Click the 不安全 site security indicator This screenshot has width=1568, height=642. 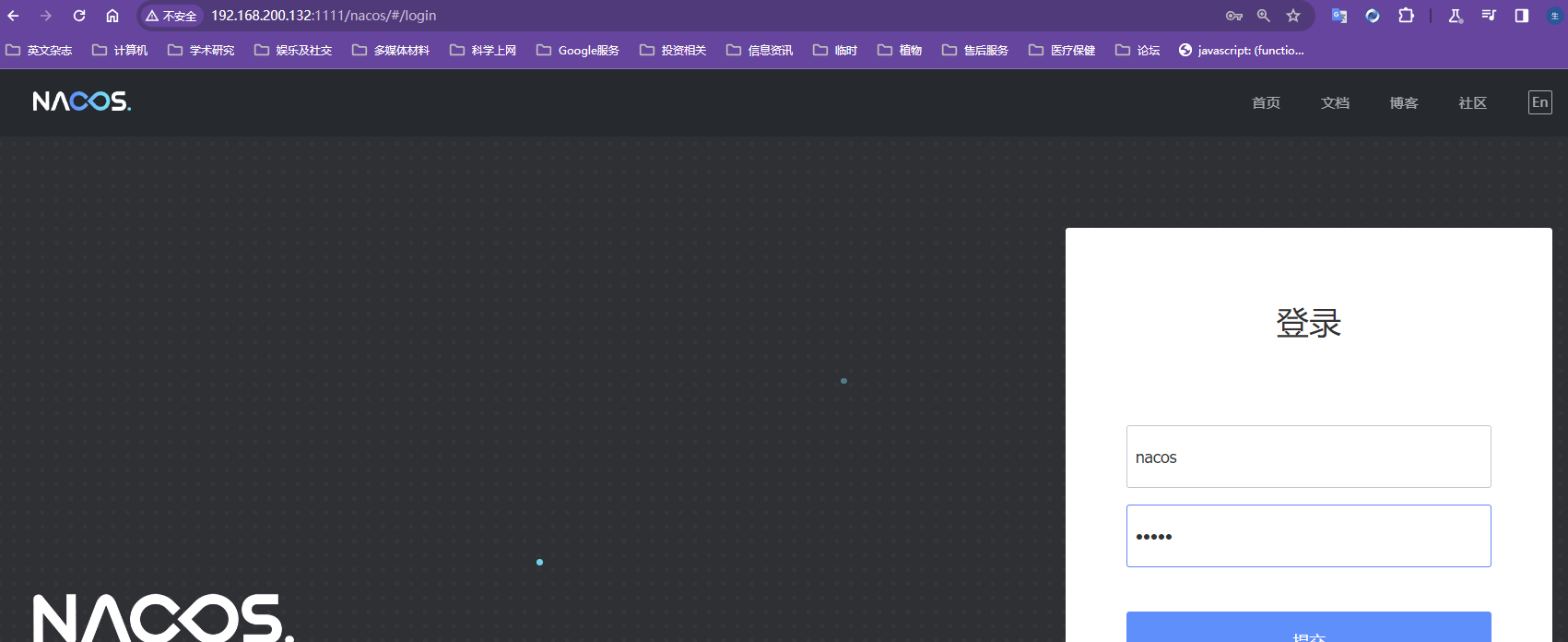171,16
